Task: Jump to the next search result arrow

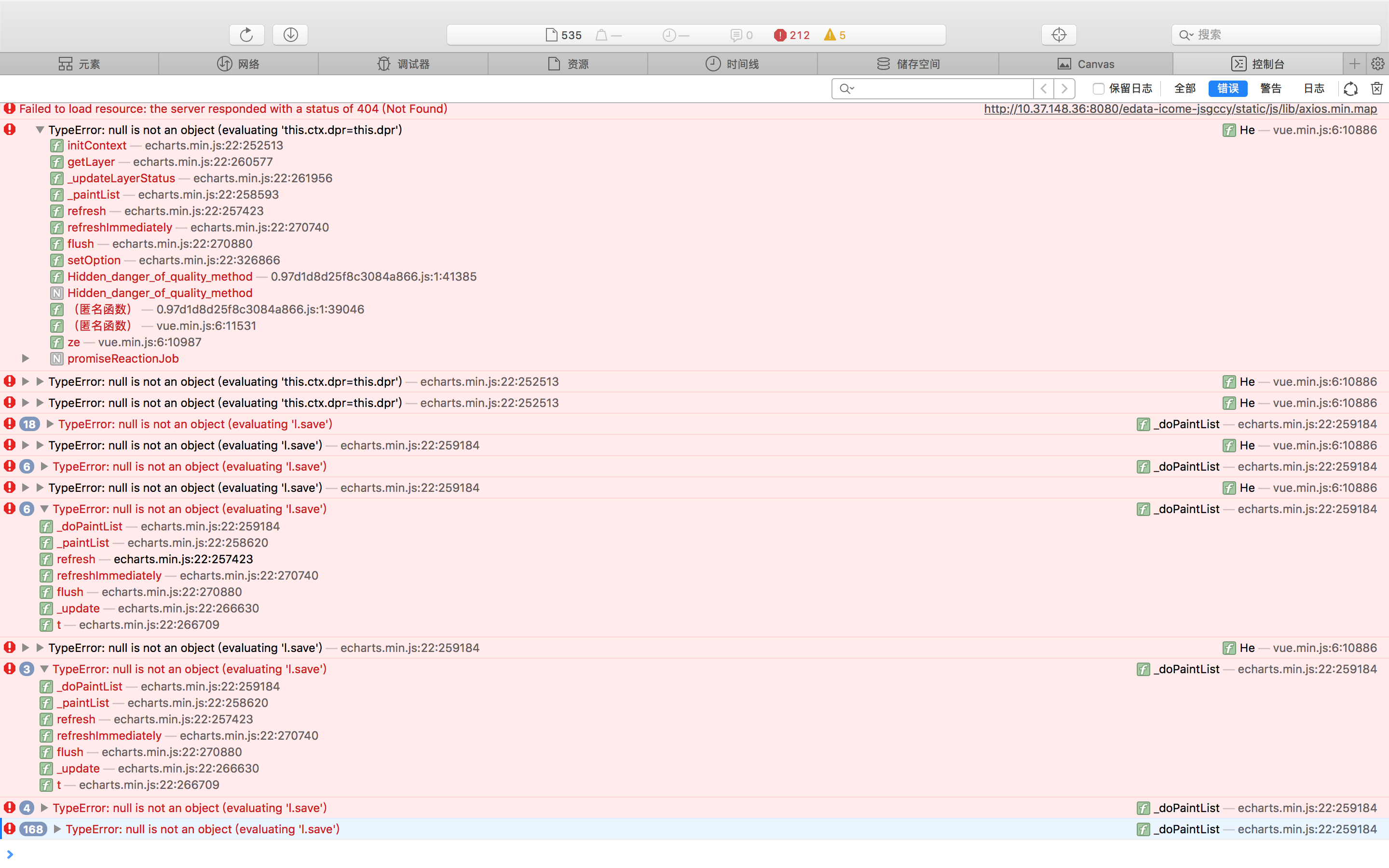Action: click(x=1065, y=88)
